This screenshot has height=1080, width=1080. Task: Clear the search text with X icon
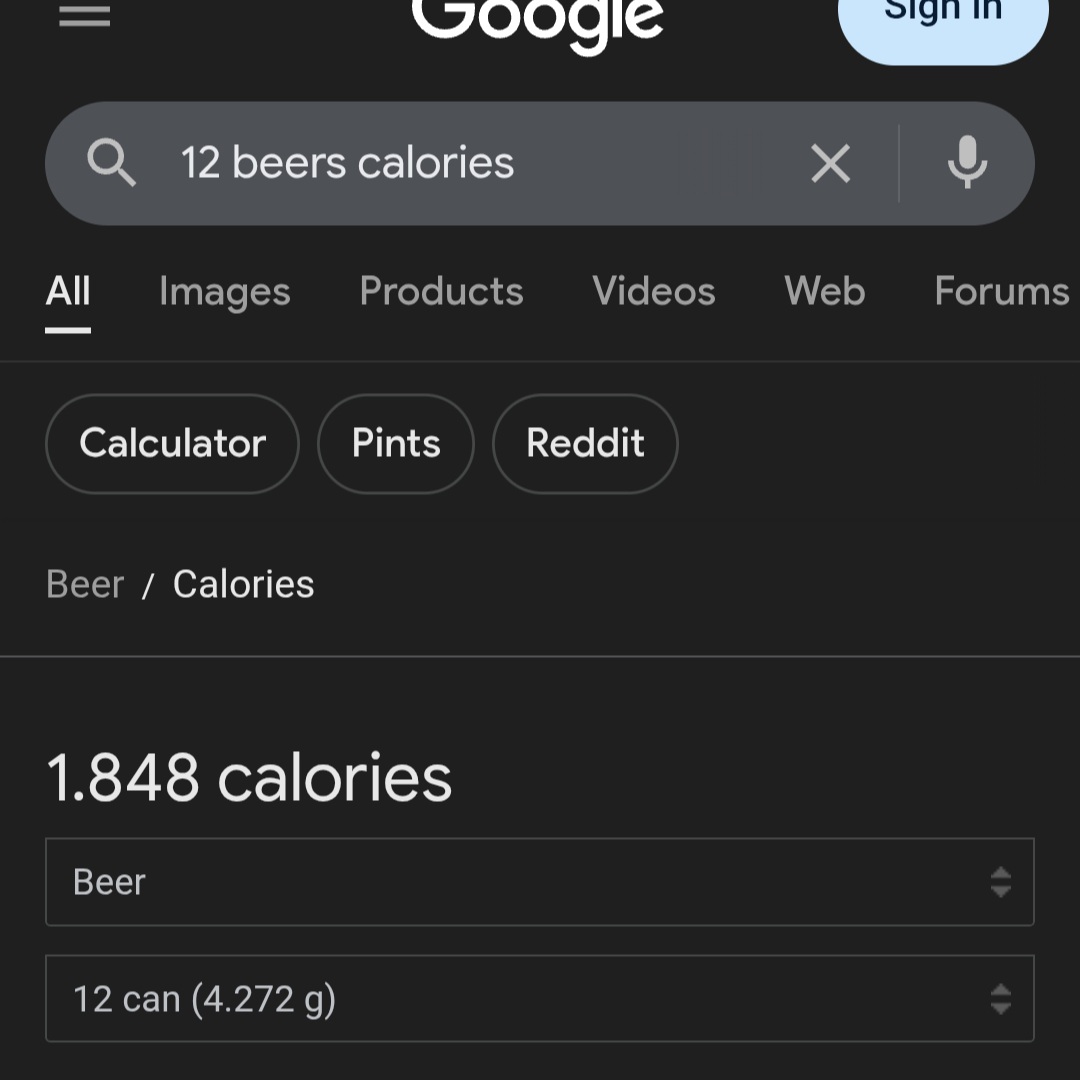coord(831,163)
